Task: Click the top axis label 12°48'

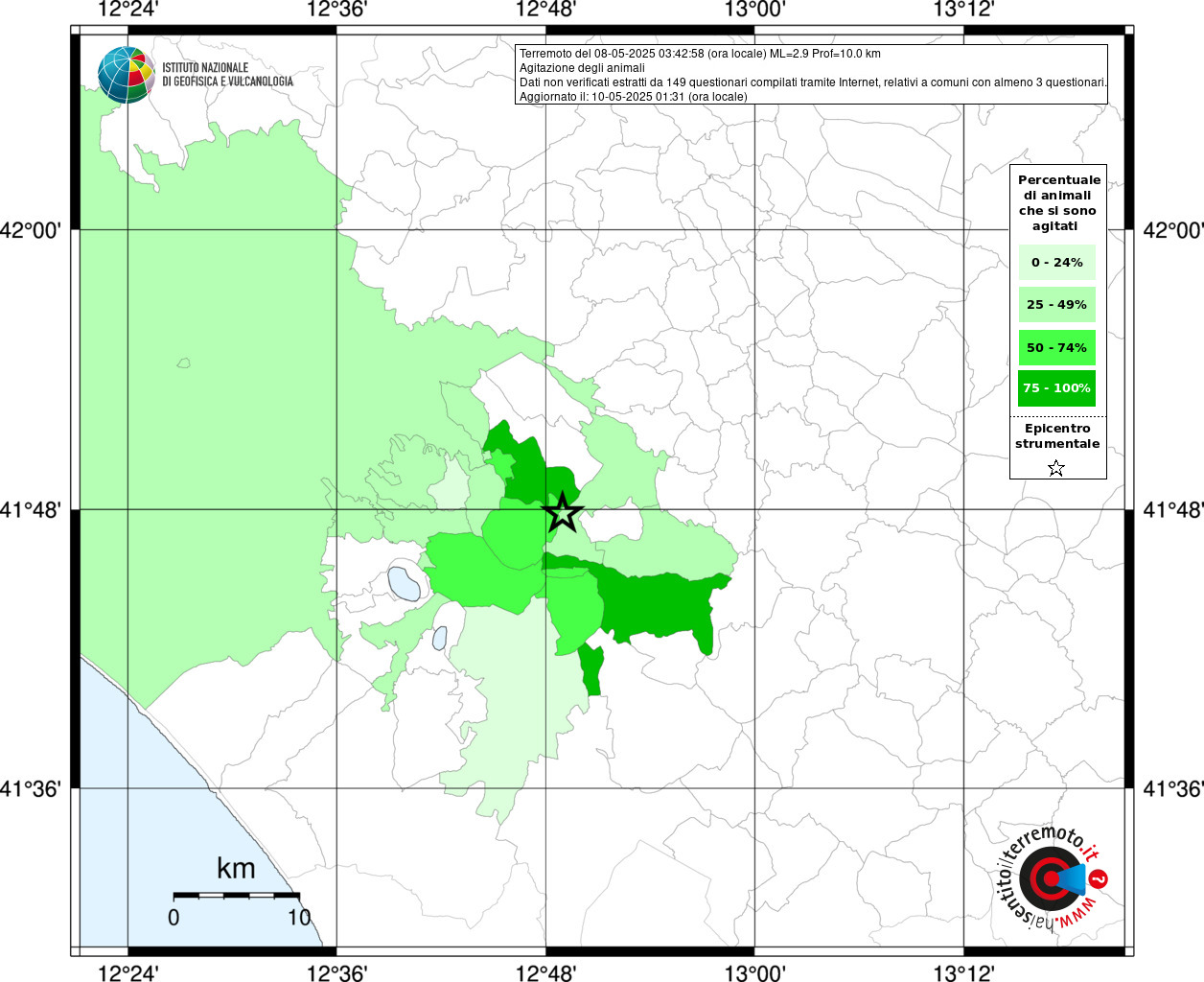Action: pos(545,10)
